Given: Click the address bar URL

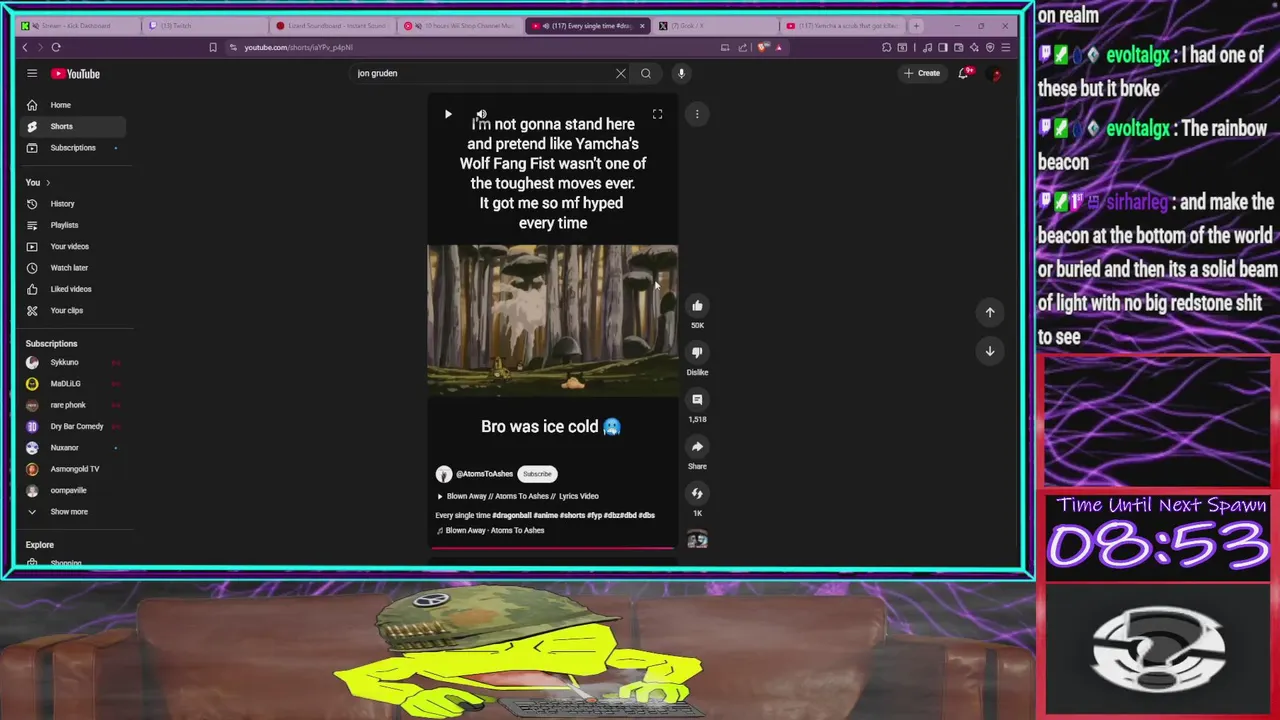Looking at the screenshot, I should pos(298,47).
